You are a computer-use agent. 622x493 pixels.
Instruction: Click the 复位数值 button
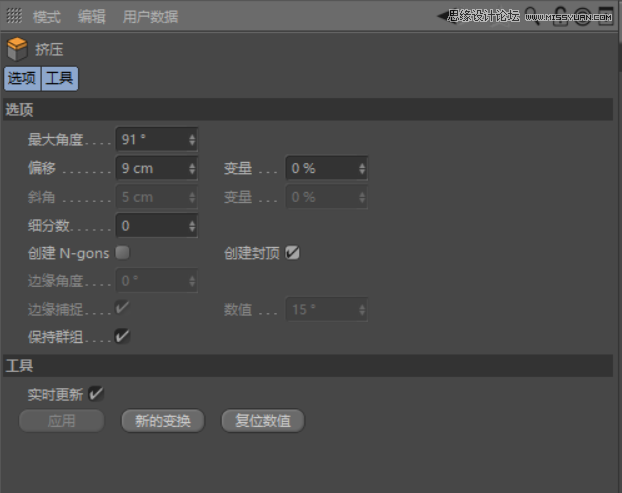(263, 421)
